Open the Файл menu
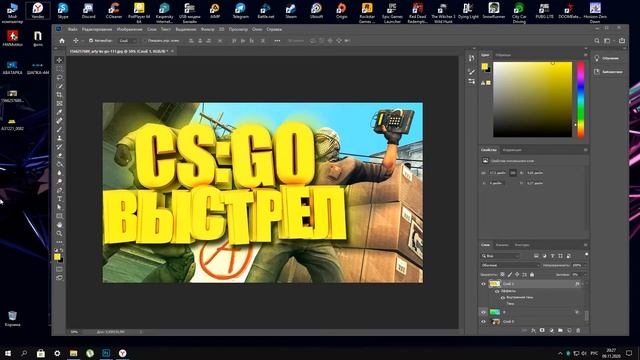The image size is (640, 360). point(73,29)
